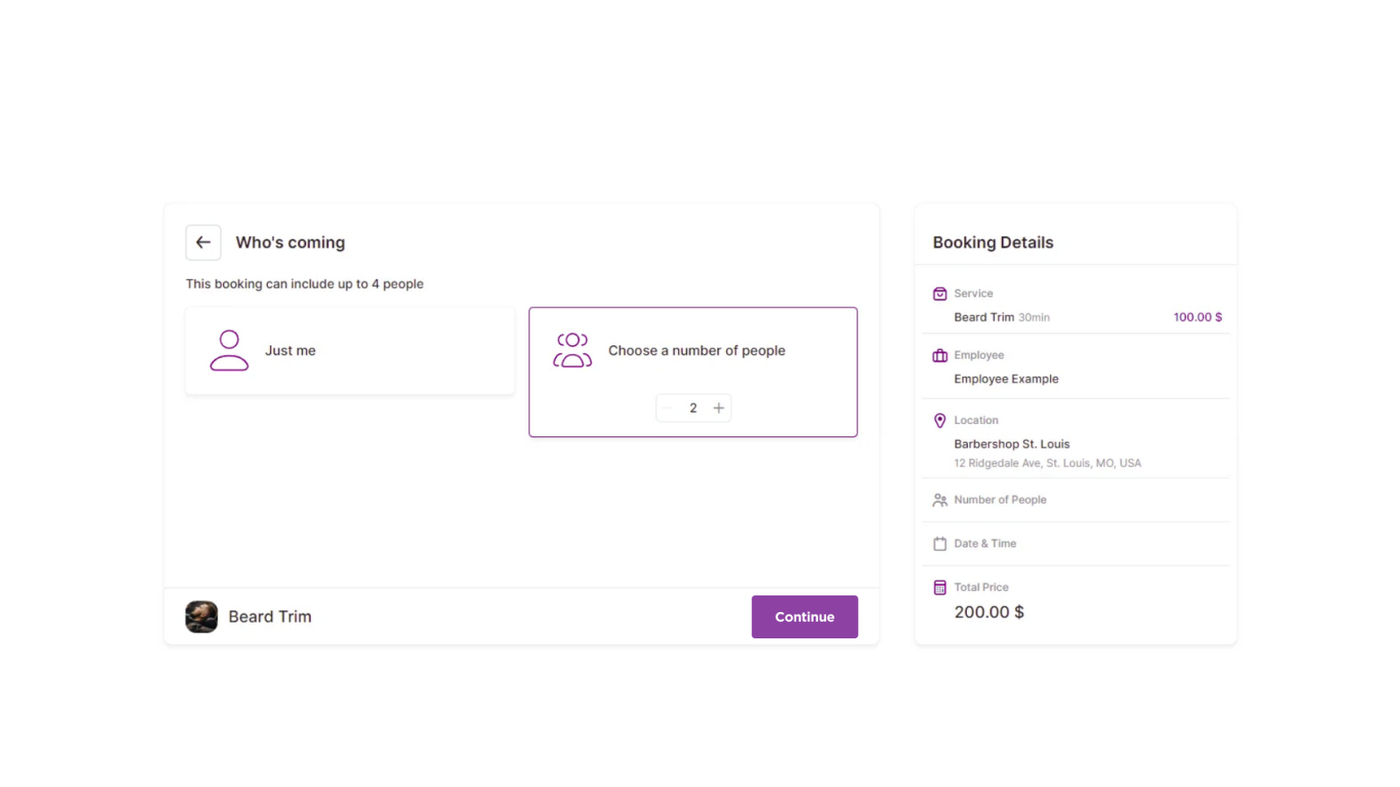The image size is (1400, 787).
Task: Click the Service shopping bag icon
Action: pyautogui.click(x=940, y=294)
